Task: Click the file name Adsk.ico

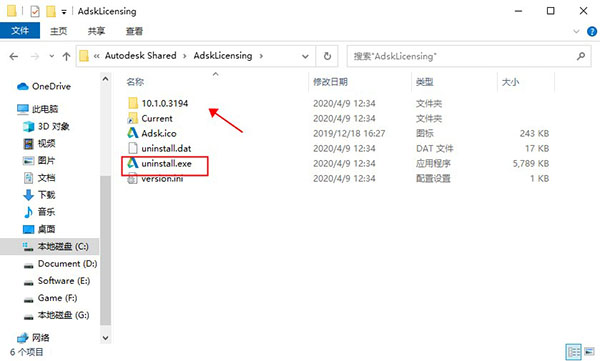Action: click(159, 134)
